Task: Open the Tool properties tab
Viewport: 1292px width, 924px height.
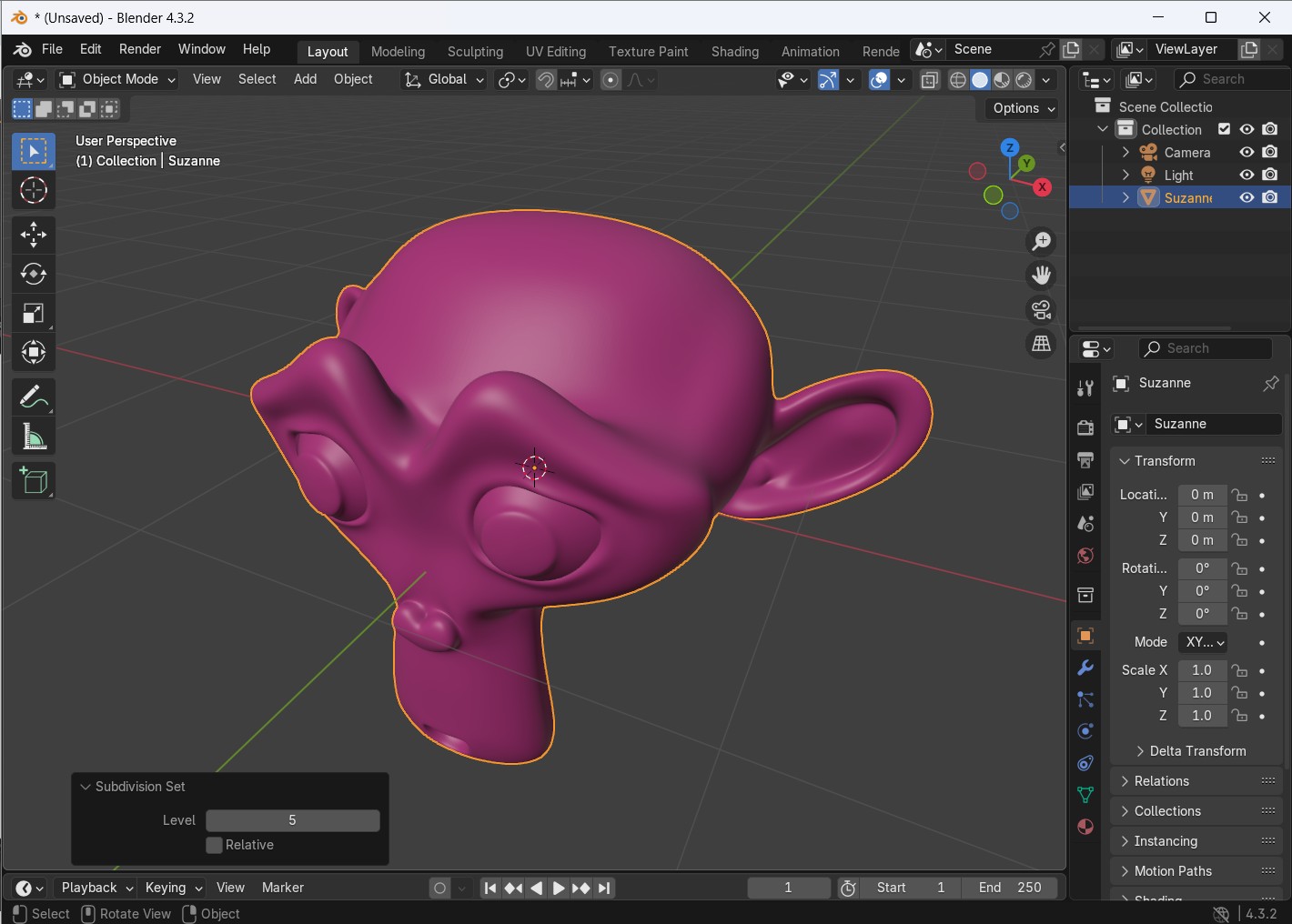Action: (x=1085, y=388)
